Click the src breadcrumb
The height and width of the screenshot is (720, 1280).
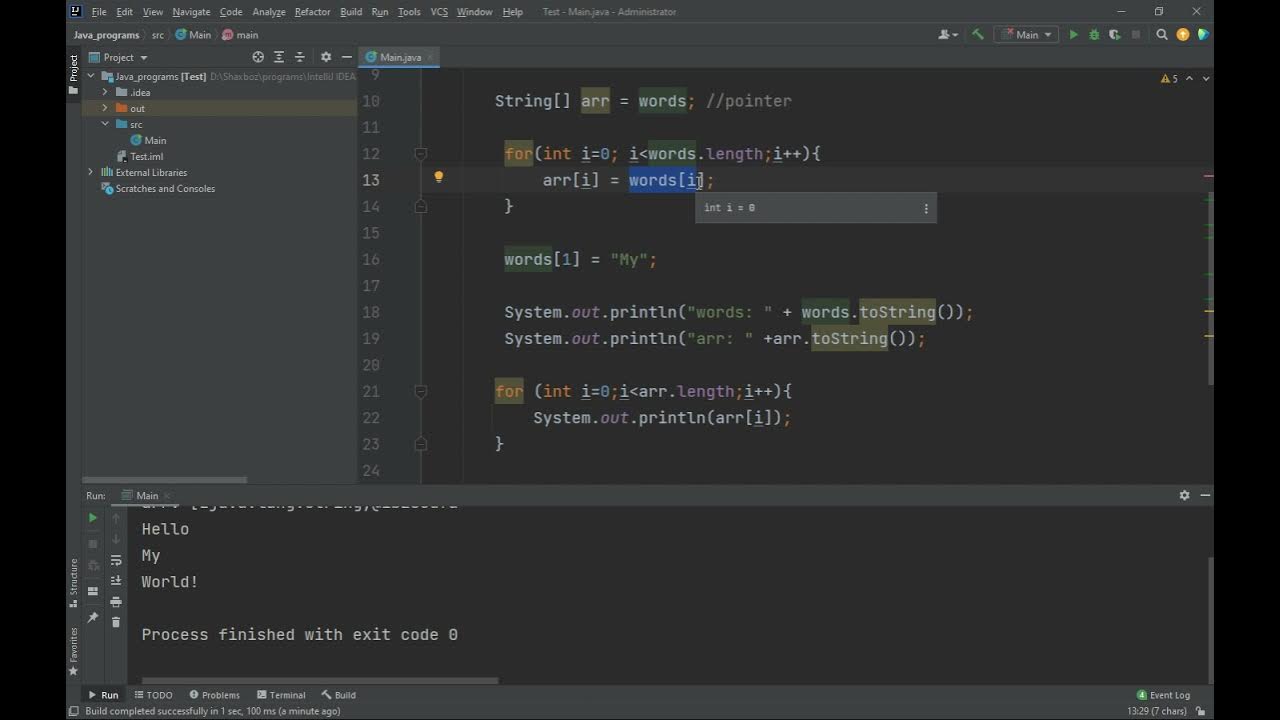tap(158, 35)
